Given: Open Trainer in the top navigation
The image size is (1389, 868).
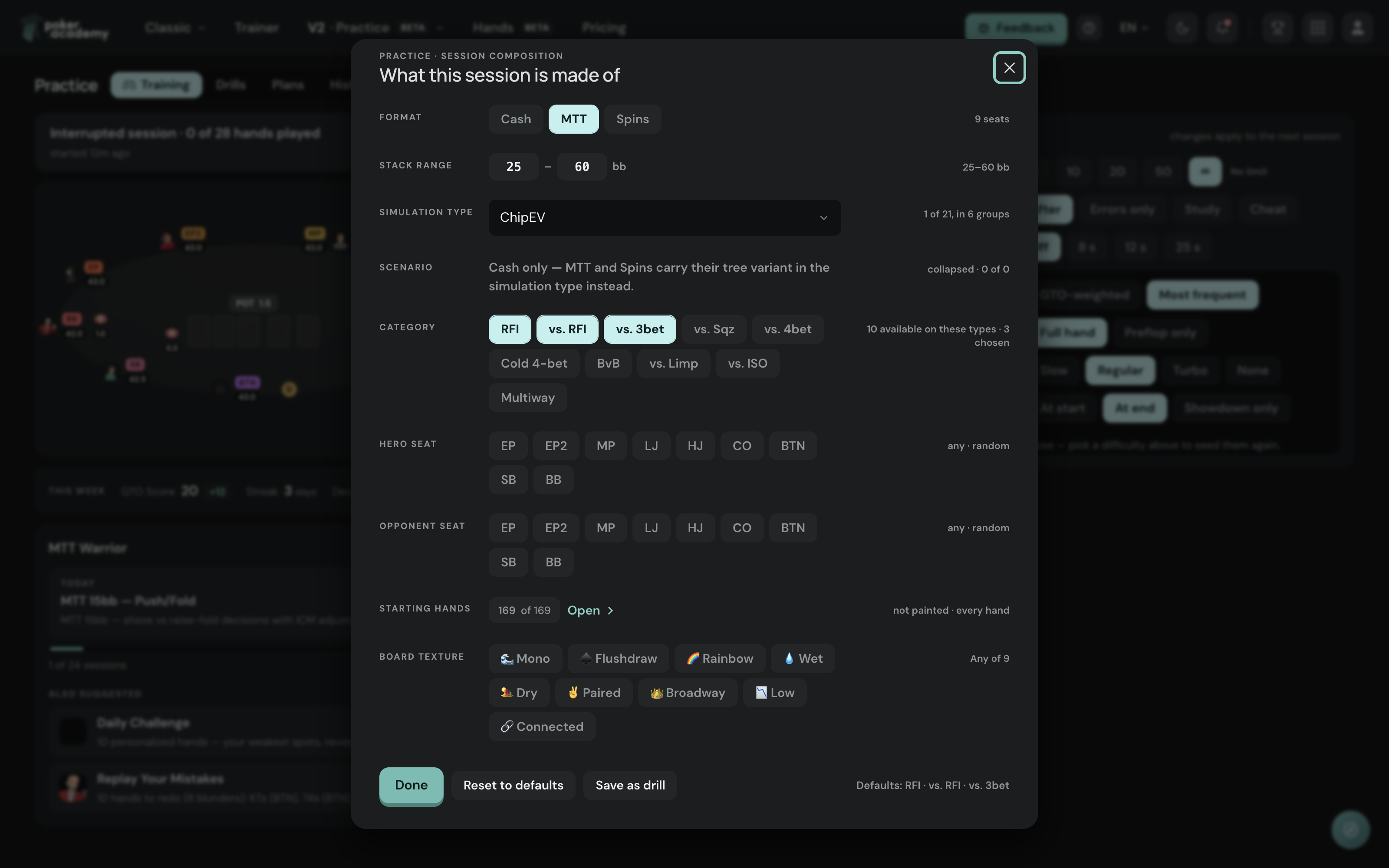Looking at the screenshot, I should pos(257,27).
